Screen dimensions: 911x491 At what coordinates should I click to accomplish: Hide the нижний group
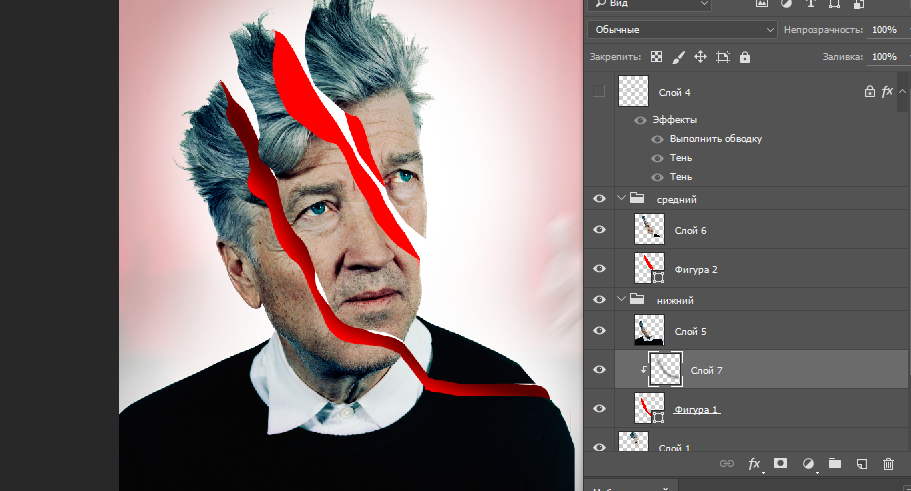coord(599,300)
